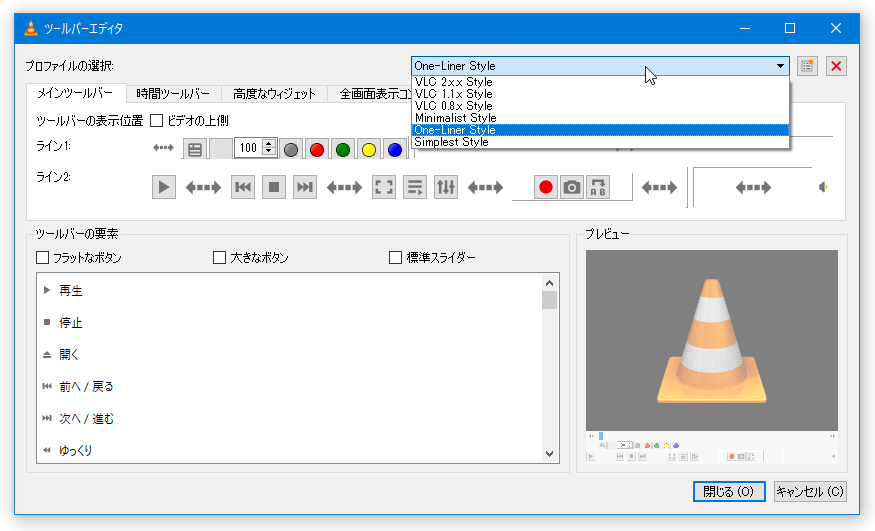Viewport: 875px width, 531px height.
Task: Click the Snapshot camera icon
Action: (571, 187)
